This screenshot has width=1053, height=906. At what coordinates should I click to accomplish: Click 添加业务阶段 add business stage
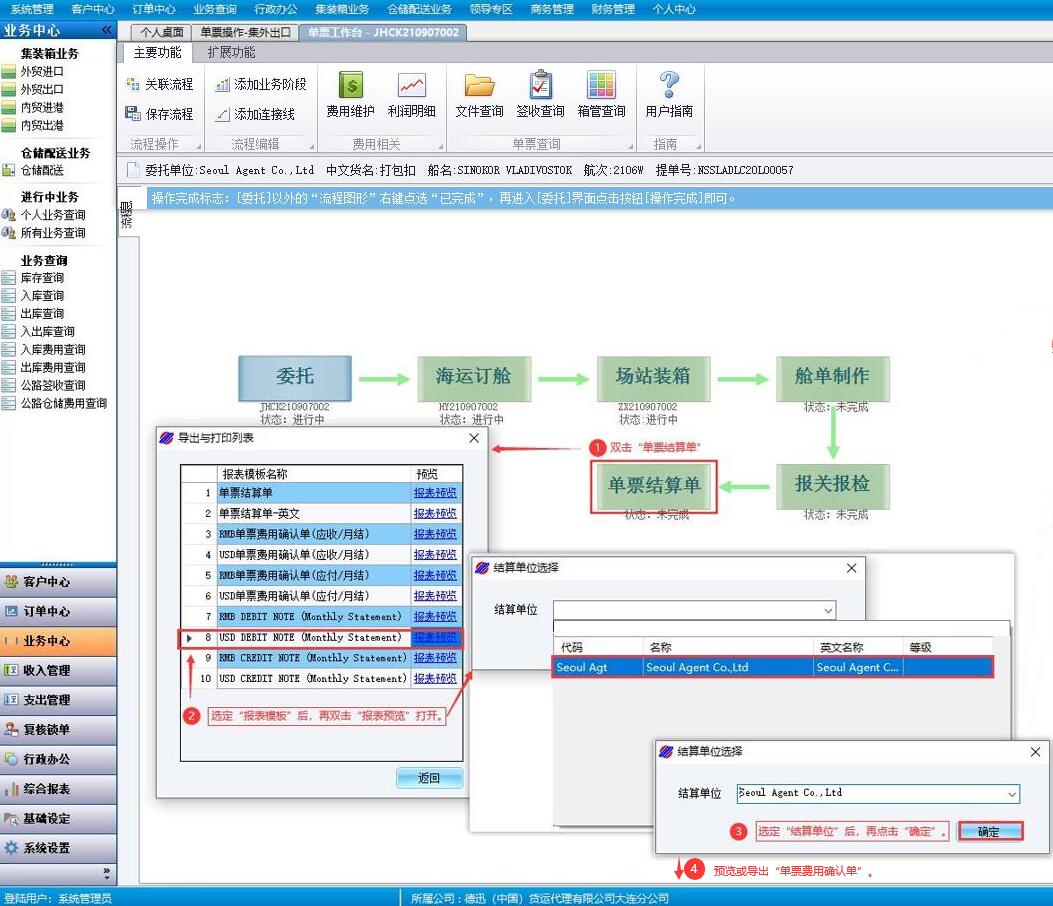pos(261,85)
